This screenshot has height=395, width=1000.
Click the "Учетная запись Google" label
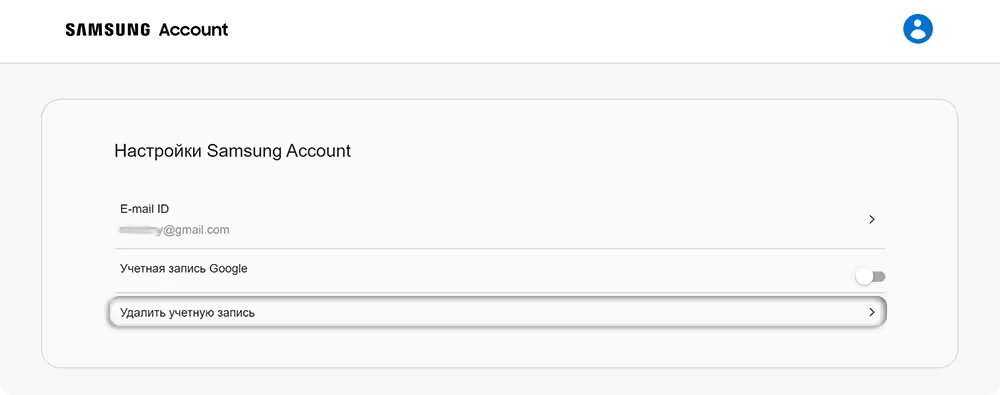[184, 269]
